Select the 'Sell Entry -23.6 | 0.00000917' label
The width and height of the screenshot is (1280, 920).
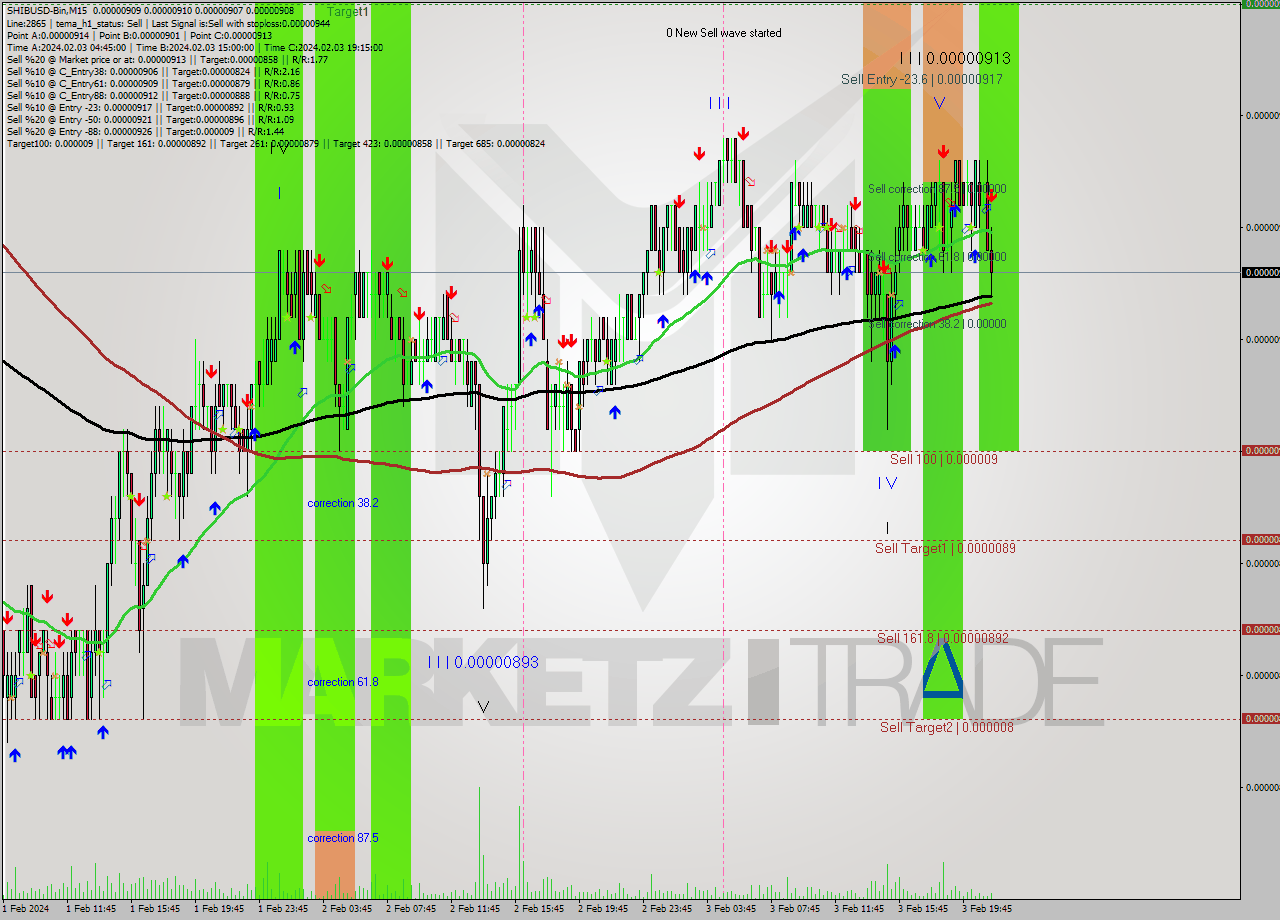tap(922, 79)
